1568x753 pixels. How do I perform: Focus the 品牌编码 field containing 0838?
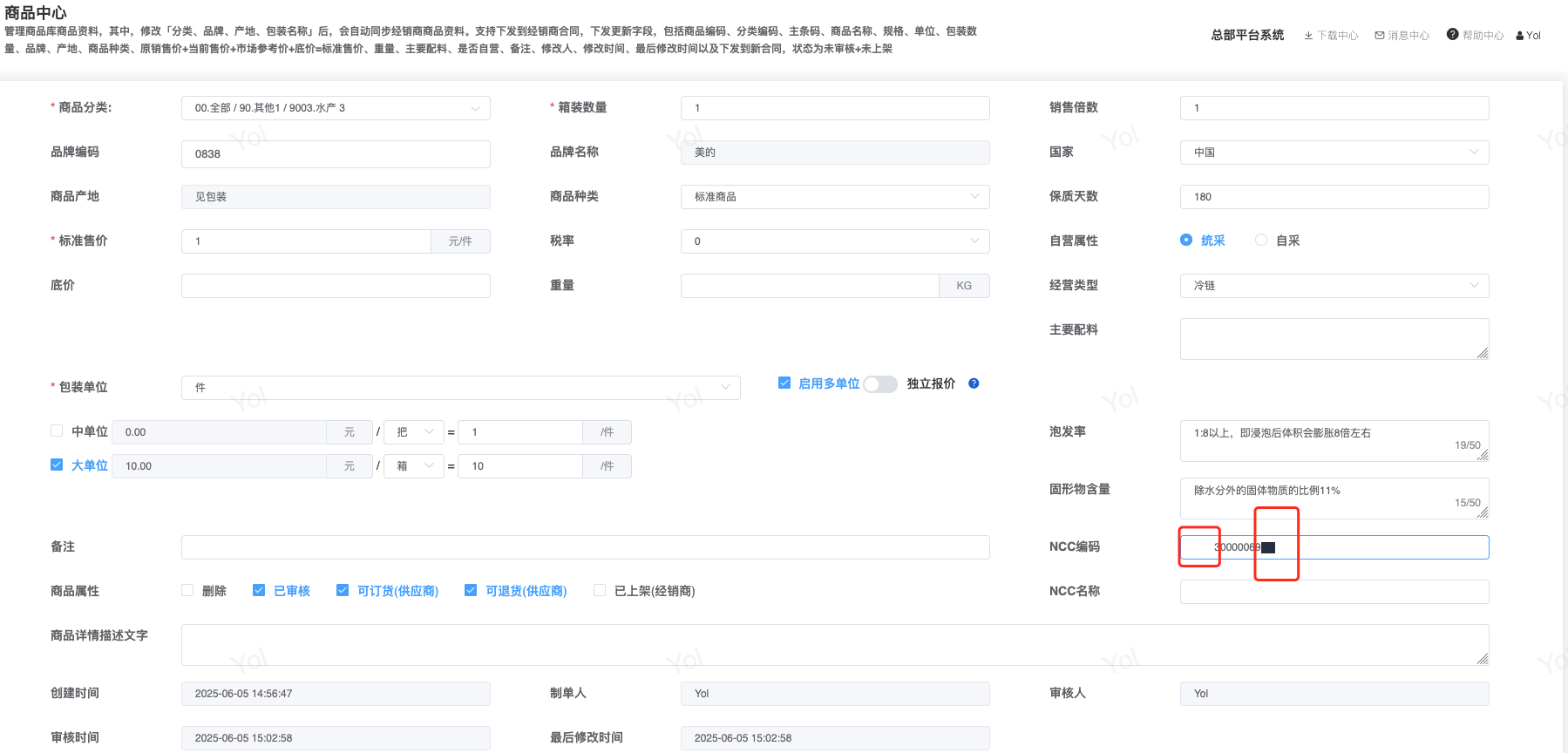click(x=336, y=154)
